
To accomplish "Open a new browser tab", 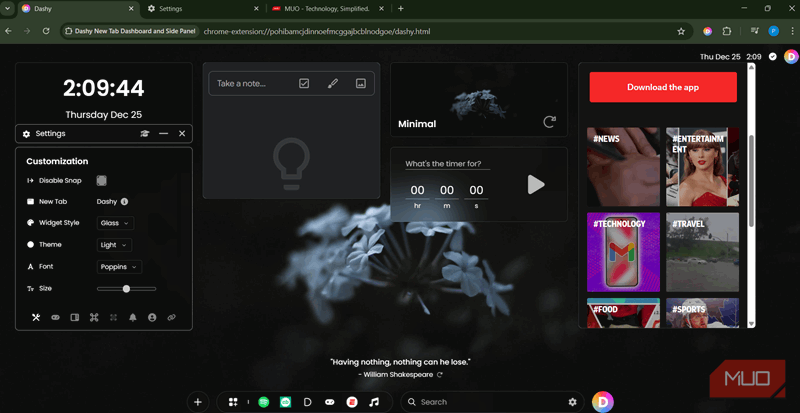I will coord(401,9).
